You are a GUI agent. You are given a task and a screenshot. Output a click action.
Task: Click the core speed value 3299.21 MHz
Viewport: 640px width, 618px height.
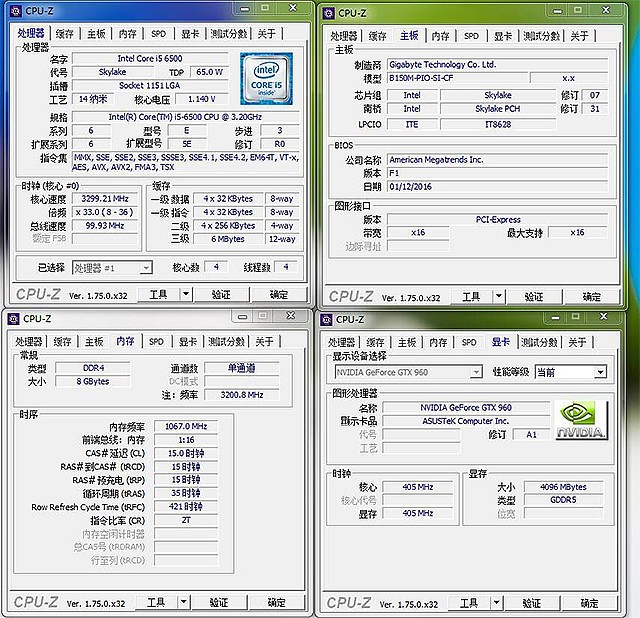click(x=105, y=199)
